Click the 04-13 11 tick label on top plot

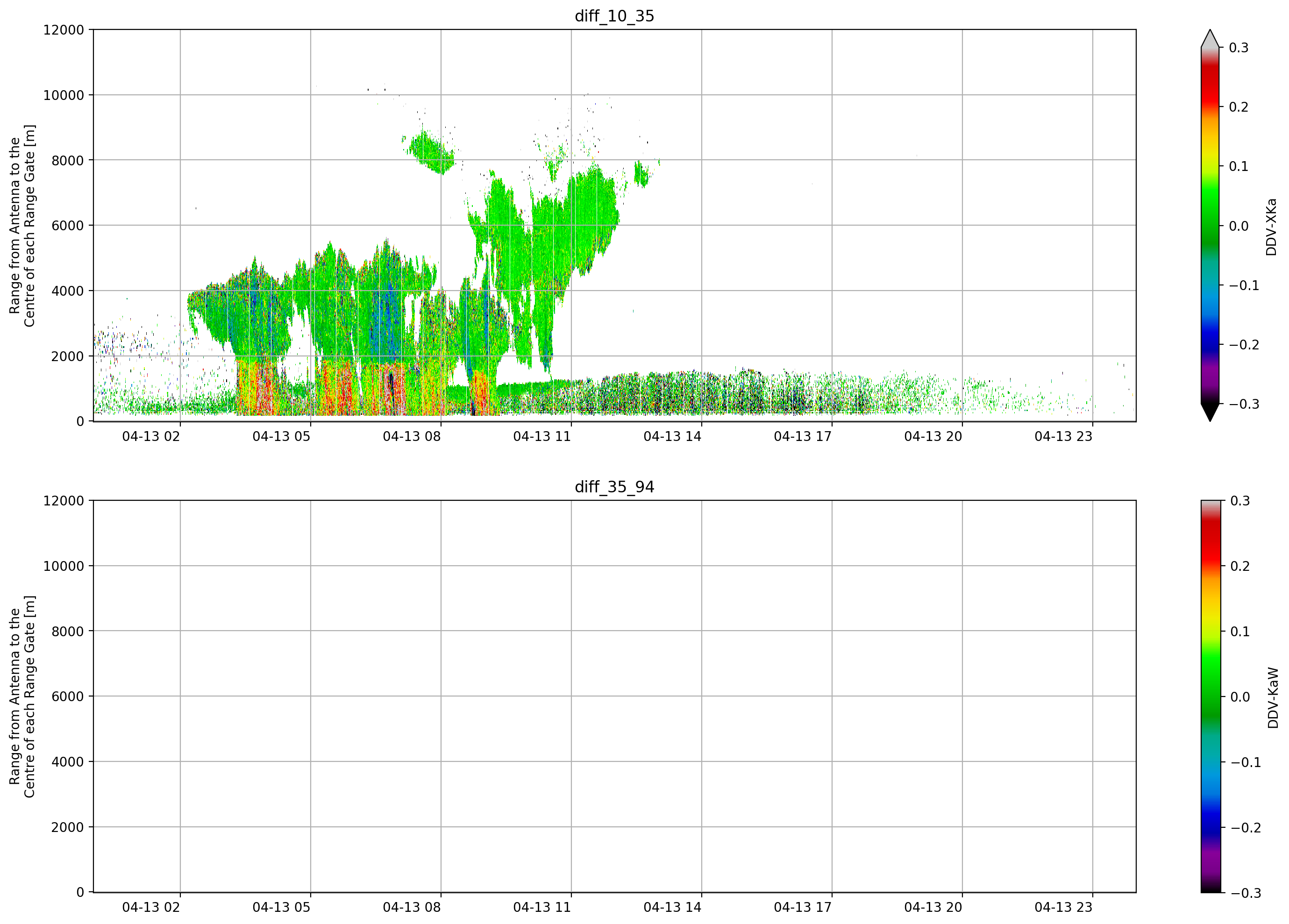542,436
